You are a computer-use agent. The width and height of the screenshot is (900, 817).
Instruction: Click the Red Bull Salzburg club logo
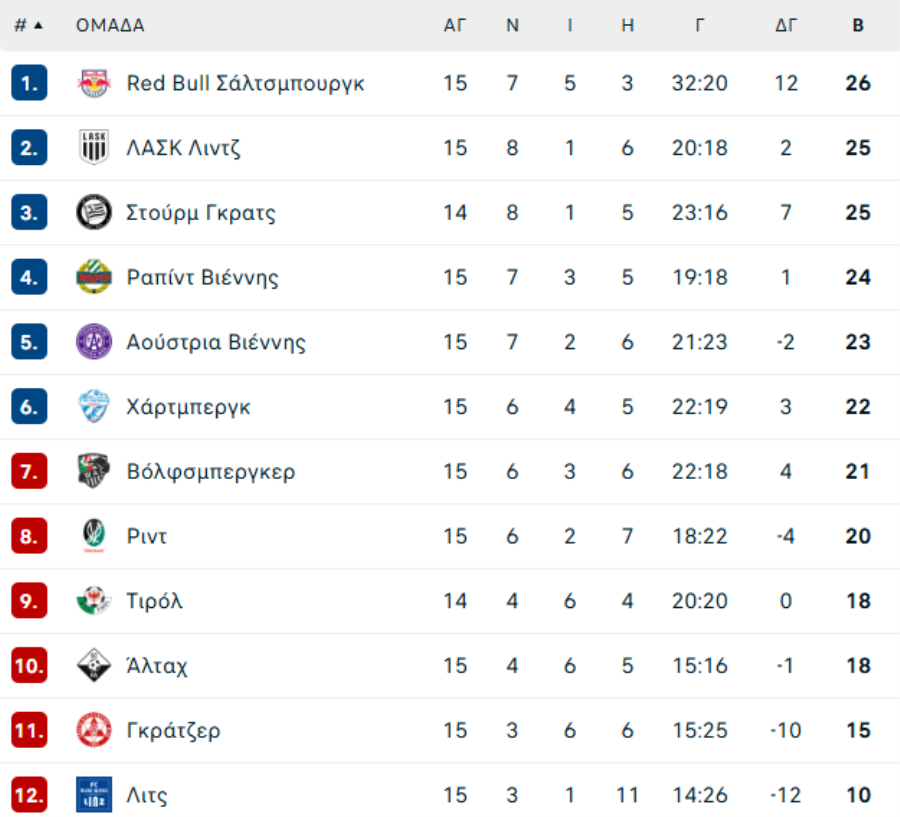click(x=94, y=83)
